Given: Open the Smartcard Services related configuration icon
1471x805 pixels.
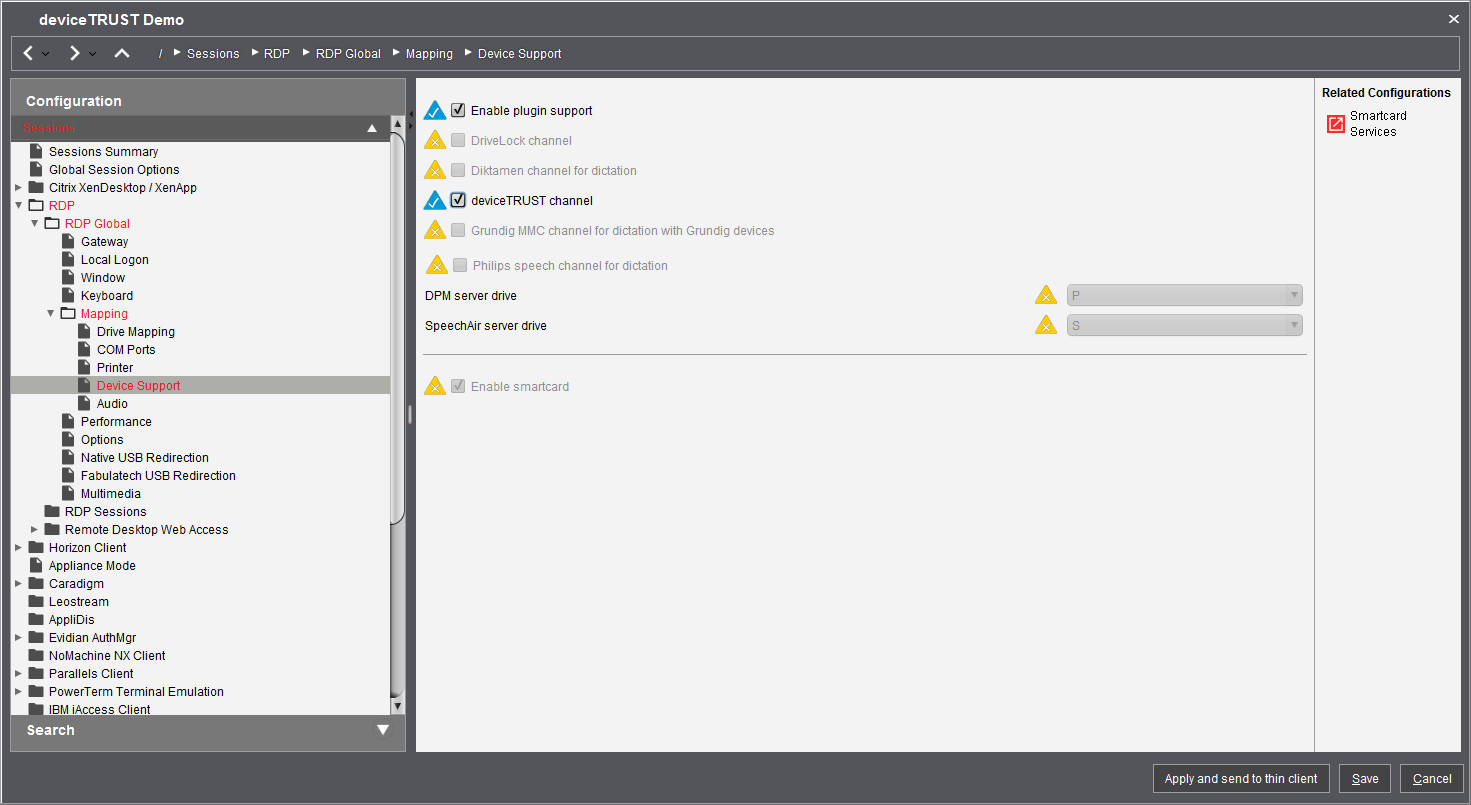Looking at the screenshot, I should [1336, 123].
